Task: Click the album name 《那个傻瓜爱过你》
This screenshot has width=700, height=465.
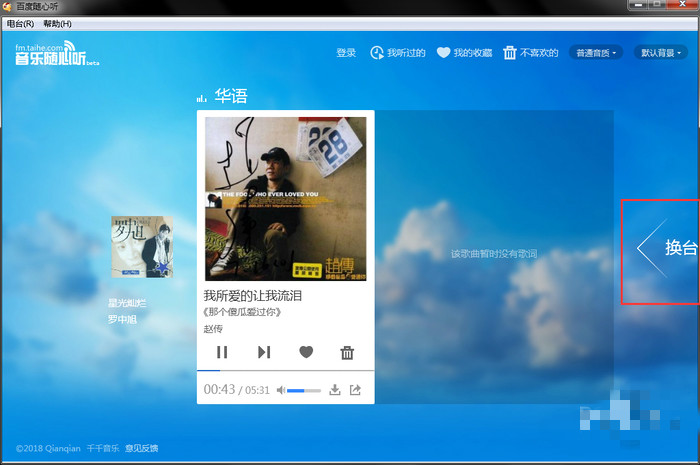Action: click(242, 312)
